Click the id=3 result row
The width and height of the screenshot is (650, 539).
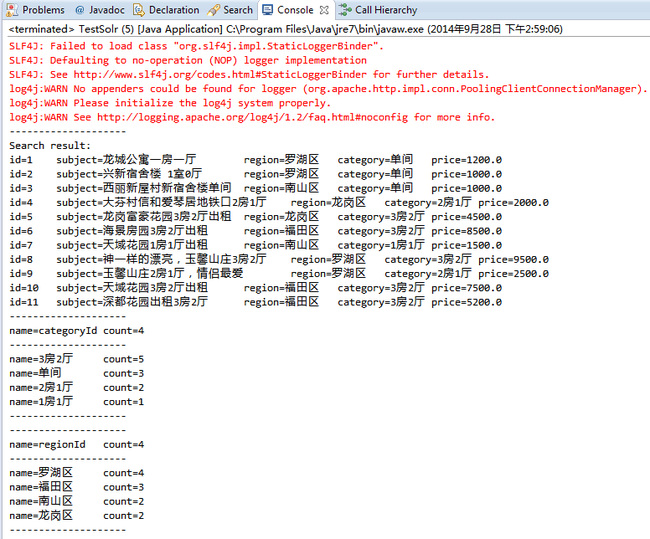pyautogui.click(x=255, y=188)
